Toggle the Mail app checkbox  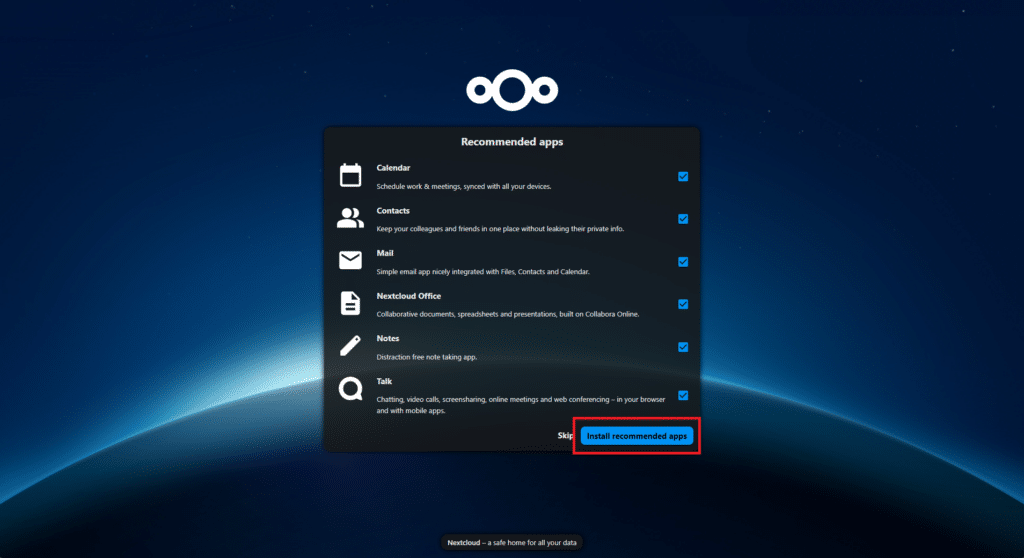683,262
